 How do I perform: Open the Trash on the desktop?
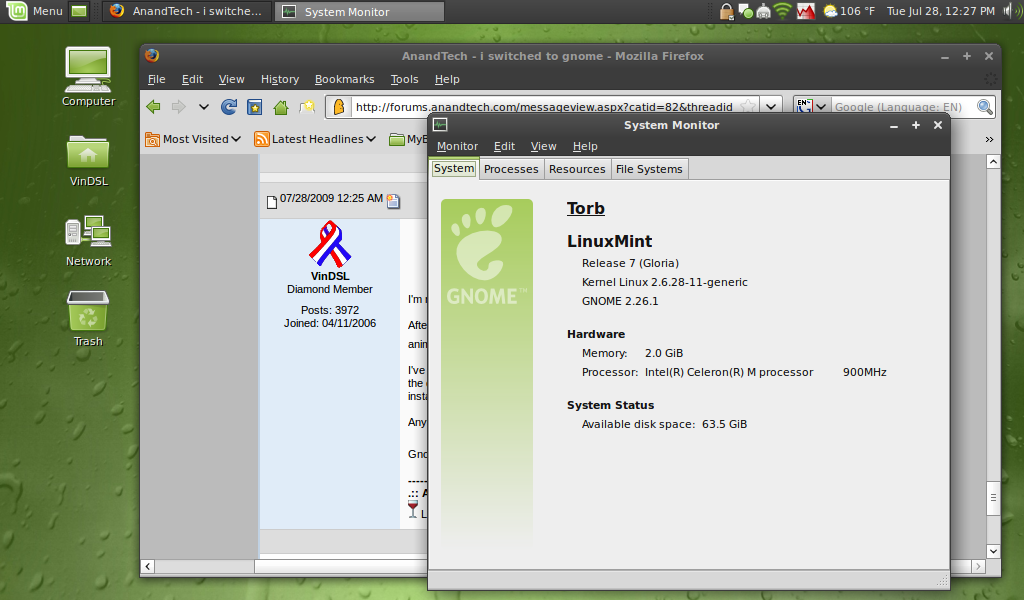(x=88, y=319)
